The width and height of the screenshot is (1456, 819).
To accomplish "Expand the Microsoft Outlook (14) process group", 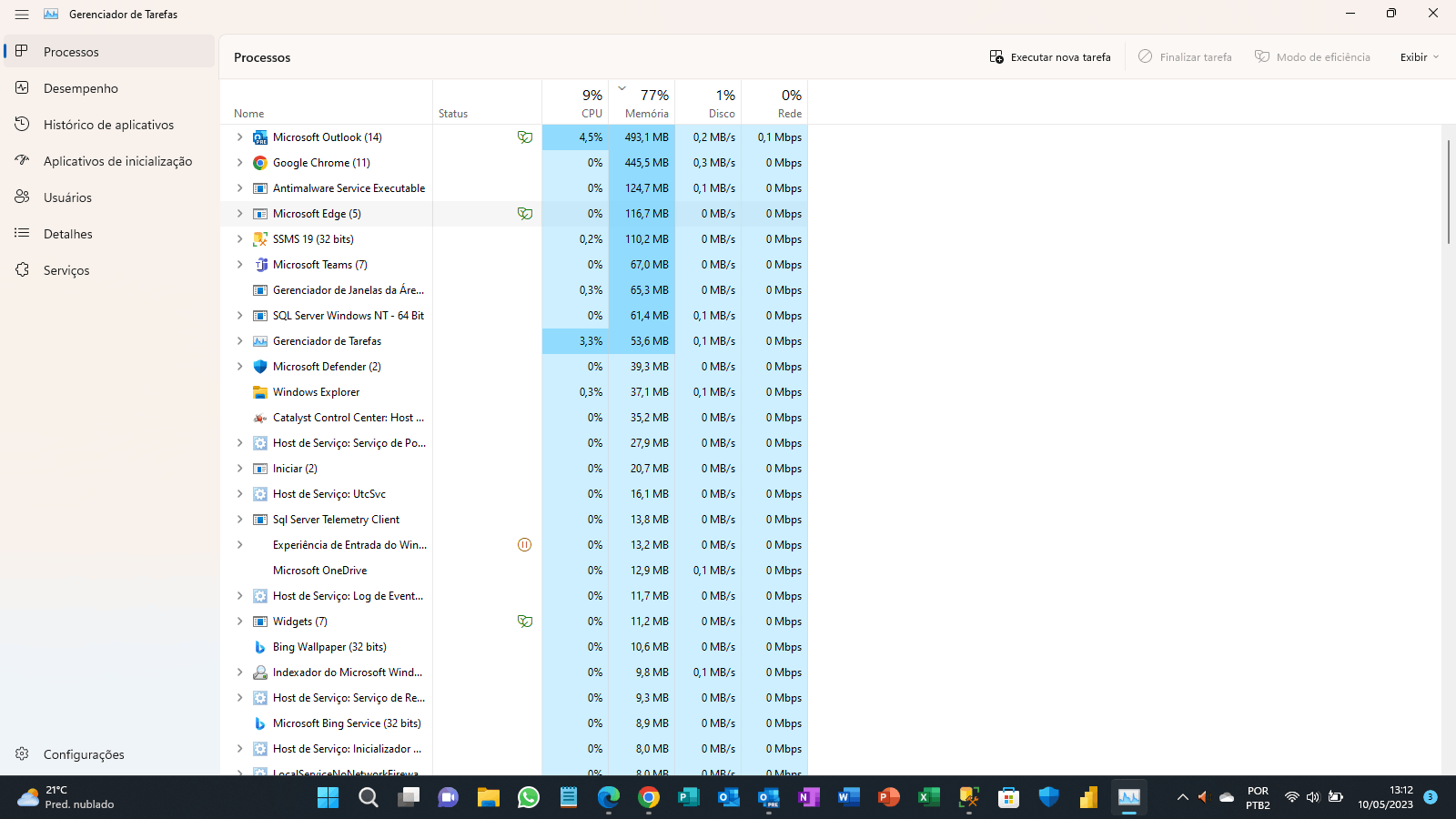I will click(x=239, y=137).
